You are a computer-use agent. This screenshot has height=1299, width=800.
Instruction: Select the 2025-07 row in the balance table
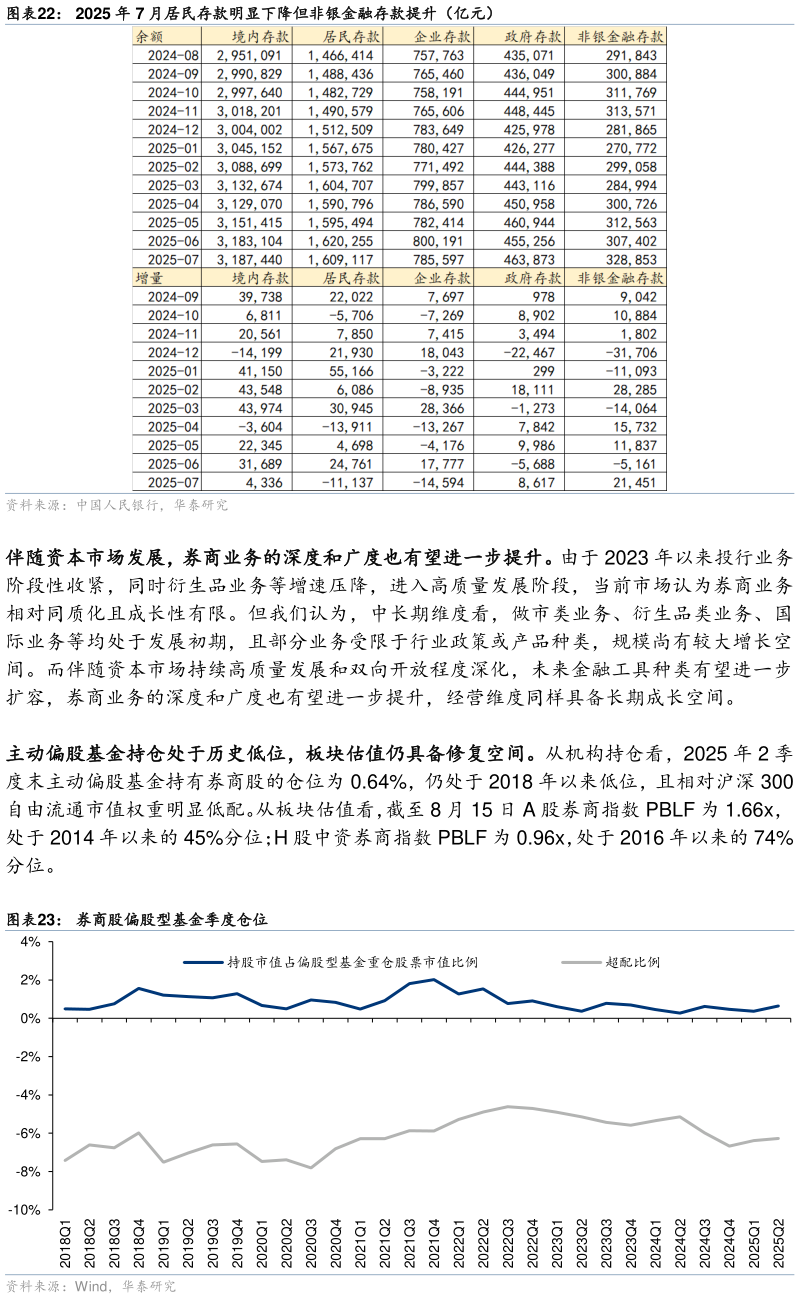pyautogui.click(x=165, y=259)
